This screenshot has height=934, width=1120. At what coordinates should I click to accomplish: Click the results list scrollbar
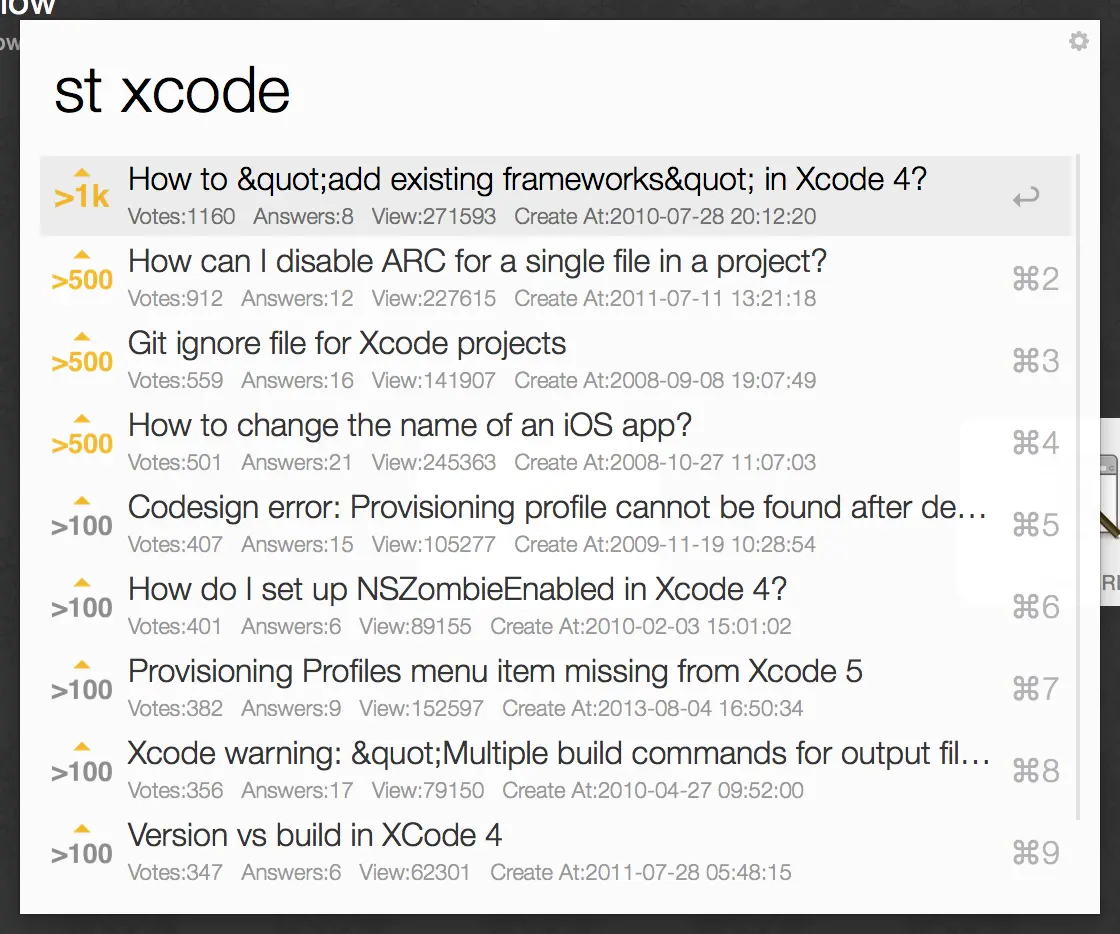click(1078, 488)
